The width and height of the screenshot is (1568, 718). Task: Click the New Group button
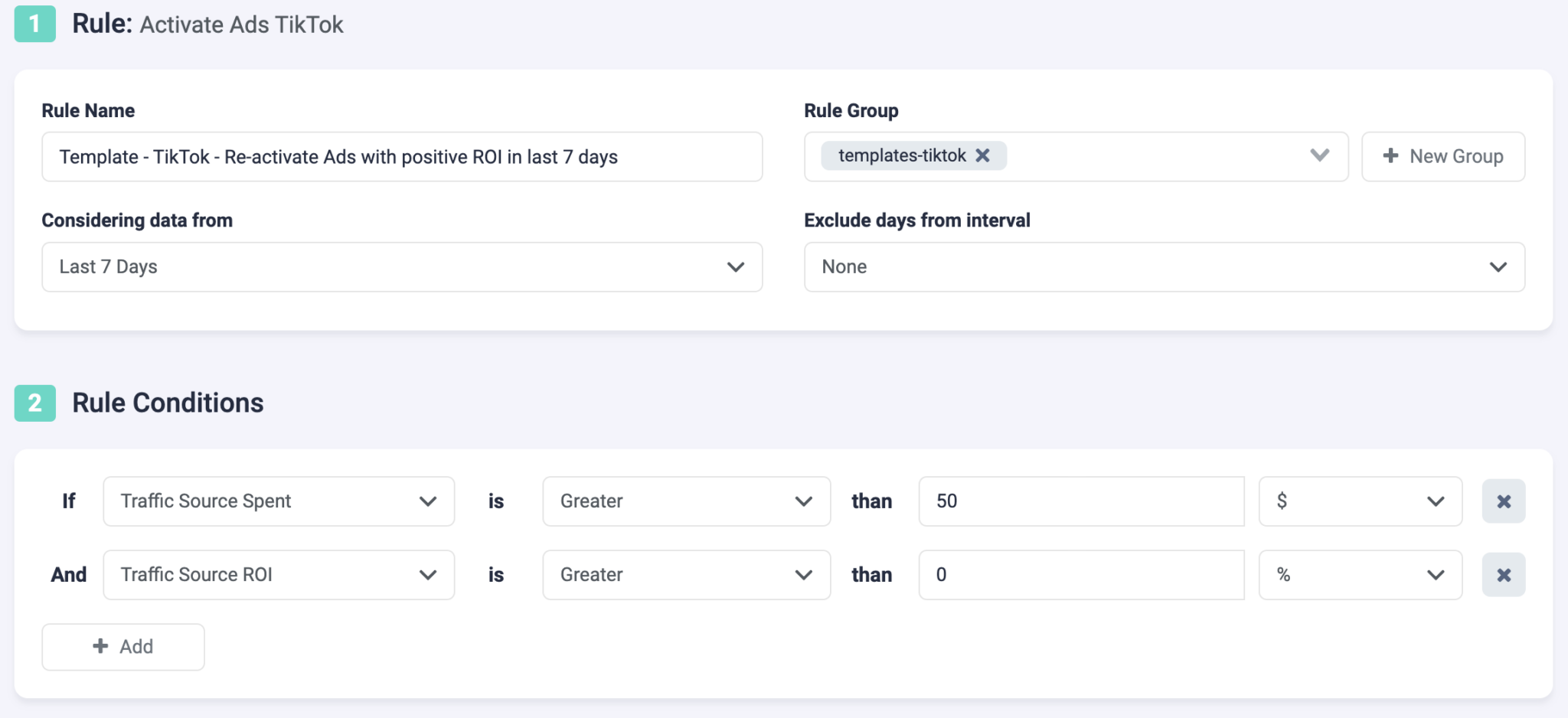1443,155
